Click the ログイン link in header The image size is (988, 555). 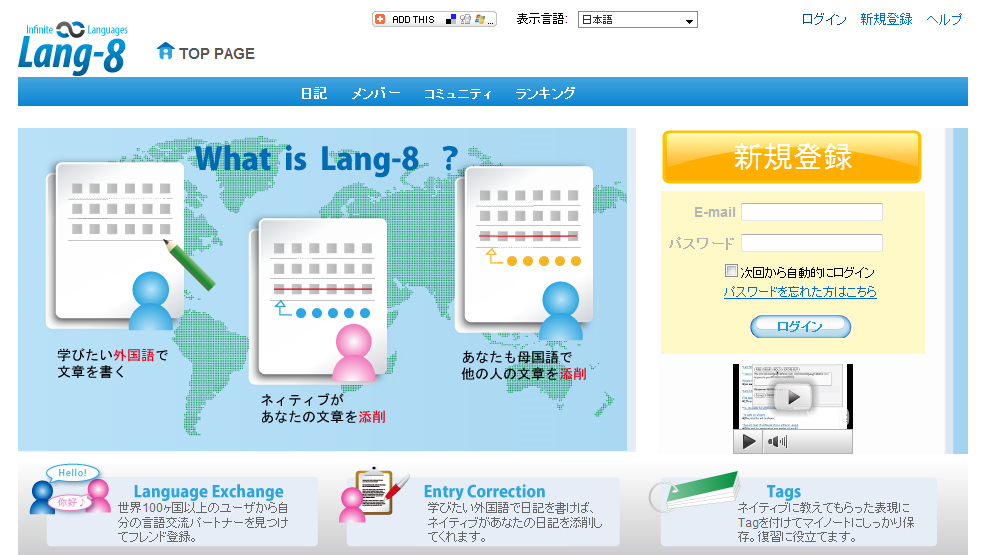(x=824, y=20)
